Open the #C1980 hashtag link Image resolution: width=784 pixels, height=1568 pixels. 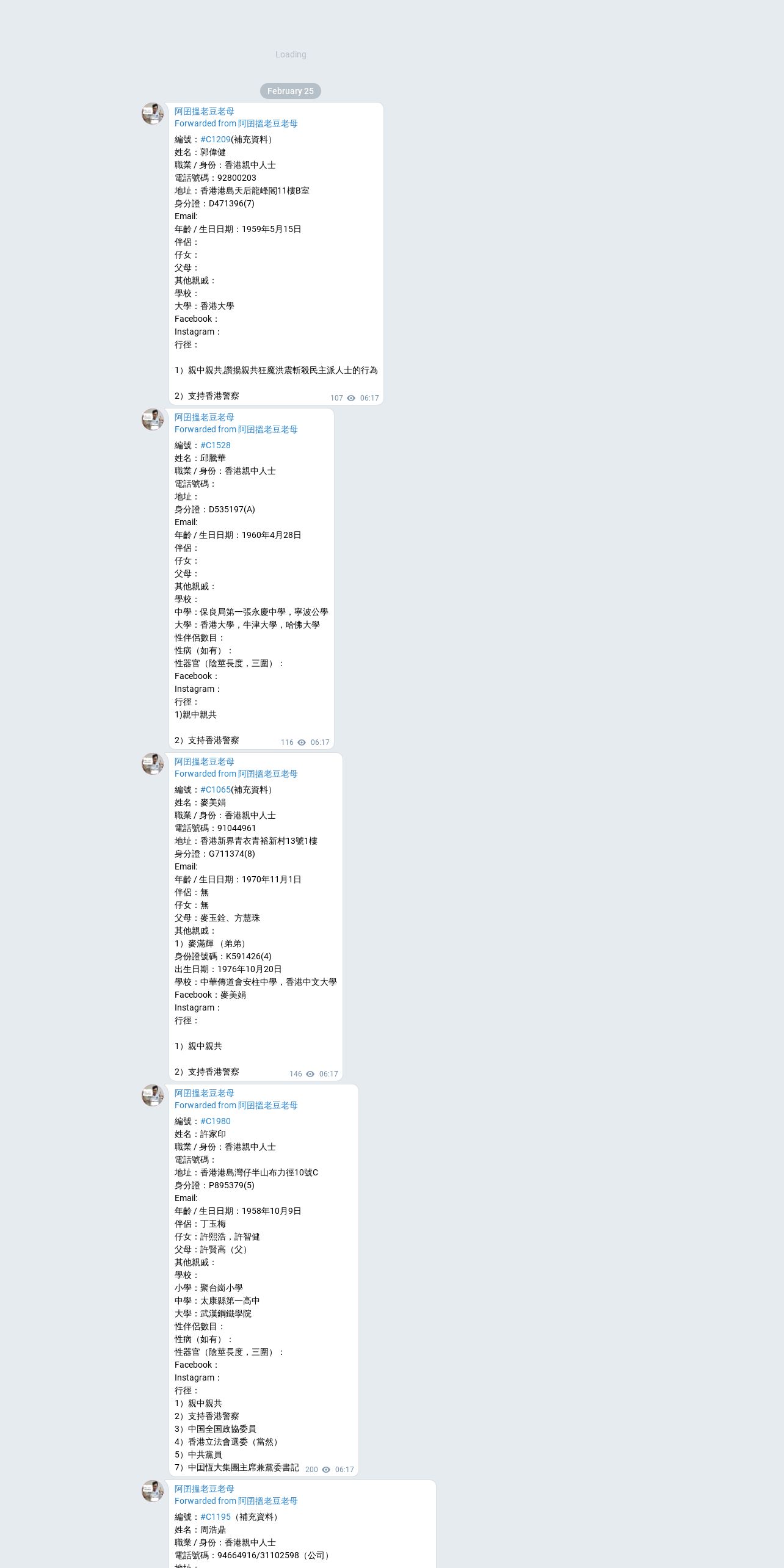(216, 1121)
